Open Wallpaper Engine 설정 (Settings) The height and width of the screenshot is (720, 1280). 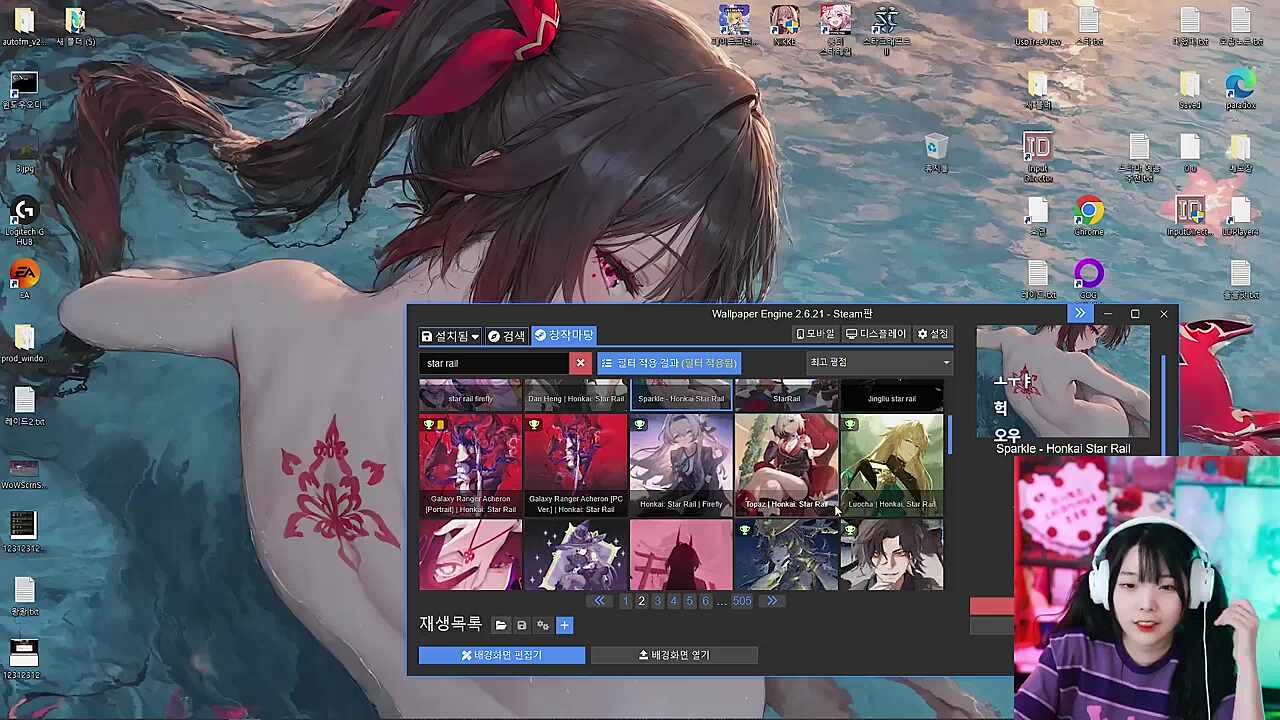click(x=933, y=334)
